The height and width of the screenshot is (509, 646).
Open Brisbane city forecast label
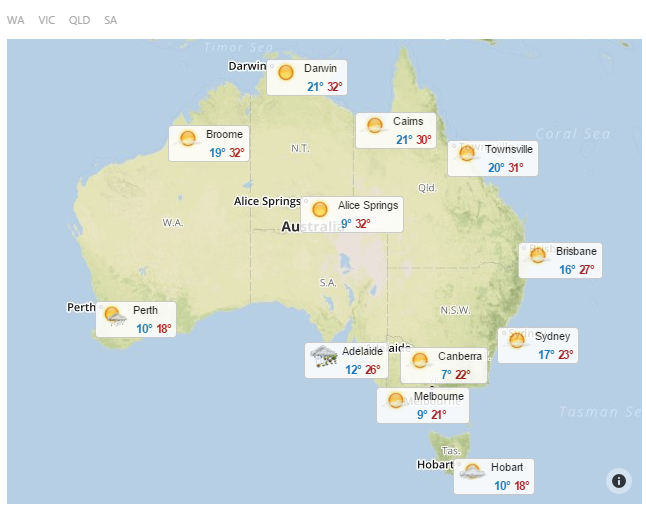[x=576, y=251]
